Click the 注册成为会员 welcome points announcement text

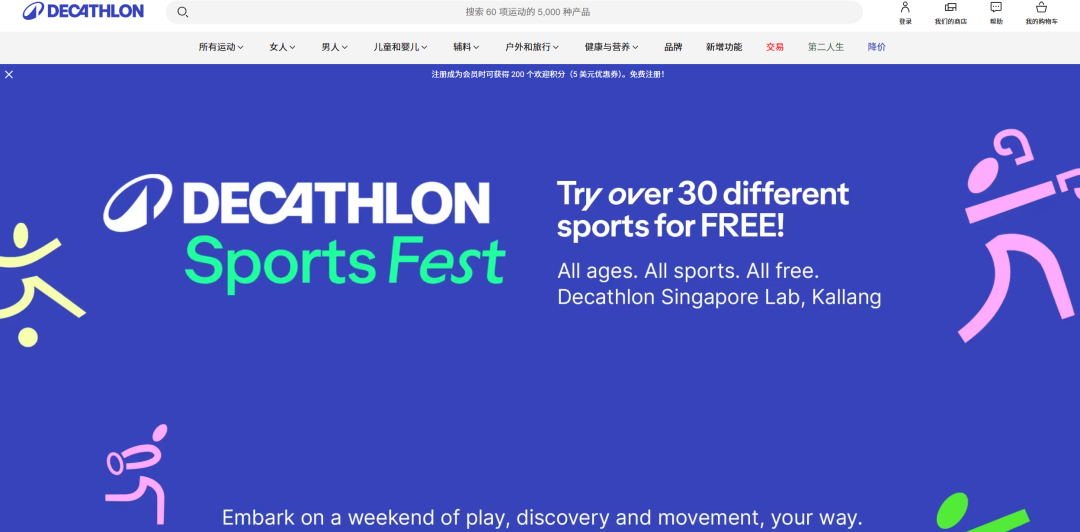[x=548, y=74]
